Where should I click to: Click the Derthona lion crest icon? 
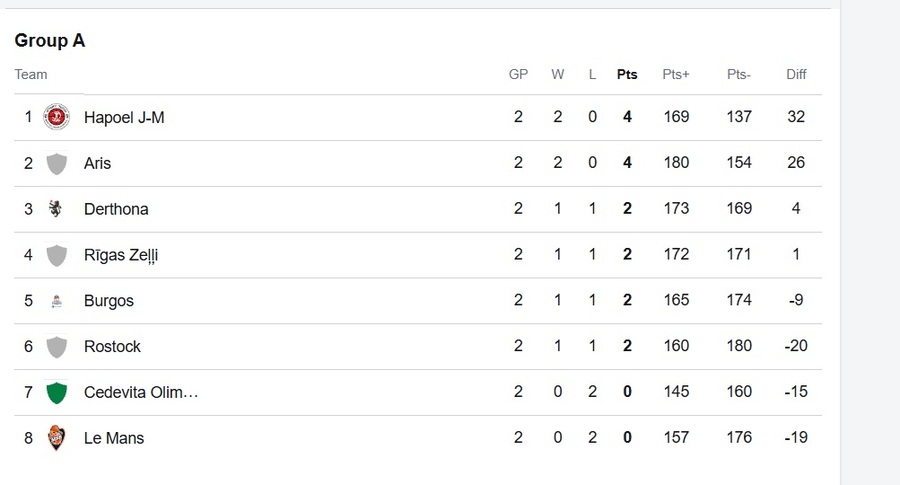(56, 209)
